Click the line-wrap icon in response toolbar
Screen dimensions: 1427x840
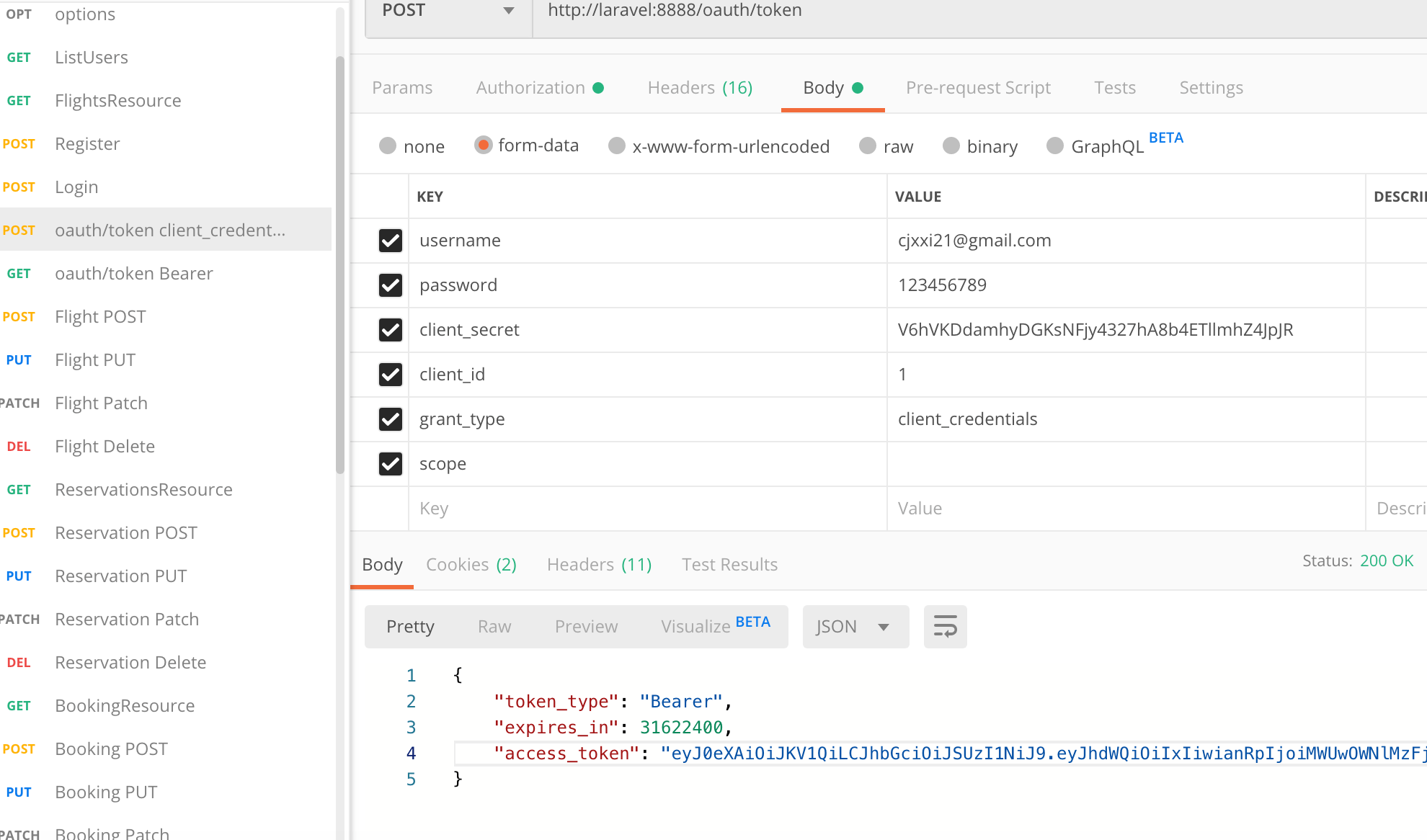[945, 626]
